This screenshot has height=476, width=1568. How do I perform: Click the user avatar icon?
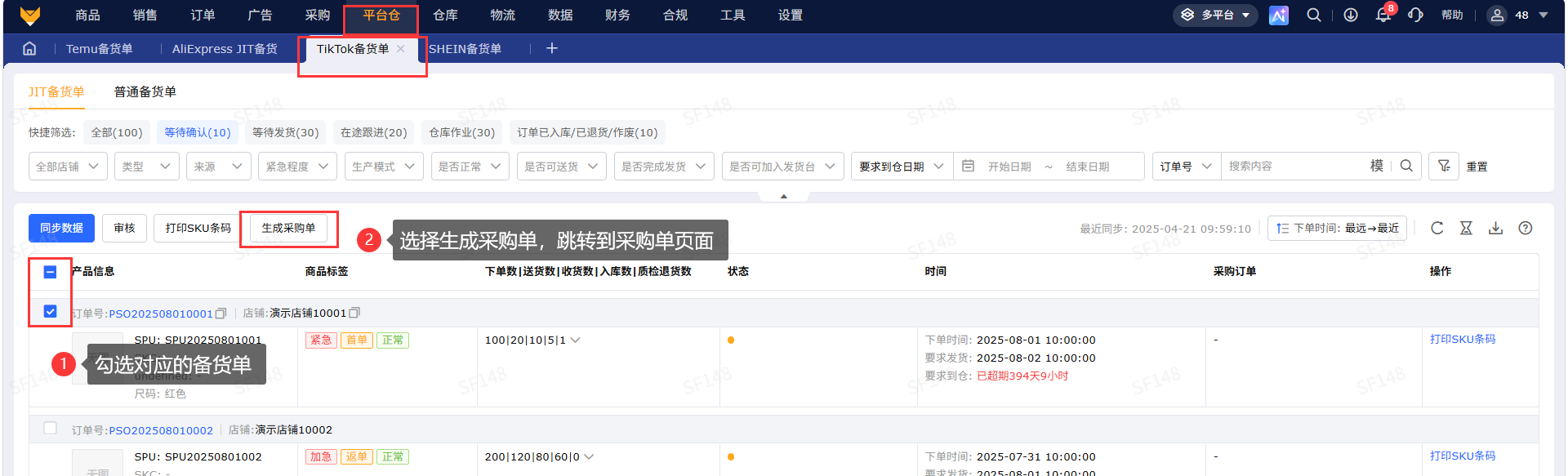[1497, 15]
